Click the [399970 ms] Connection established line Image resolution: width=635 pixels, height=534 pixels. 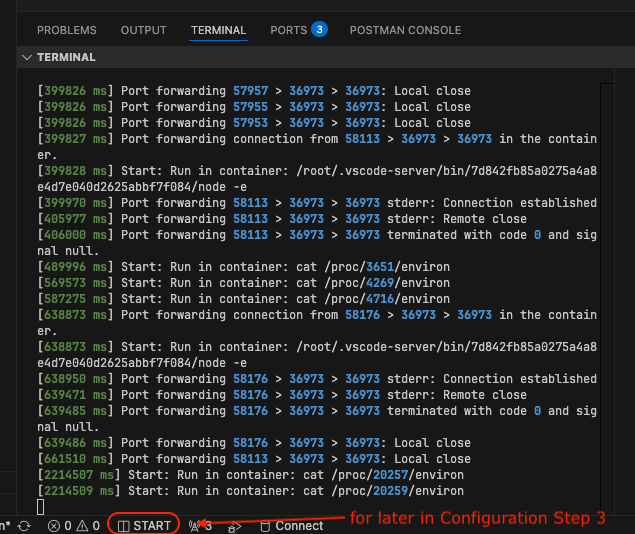pos(317,203)
